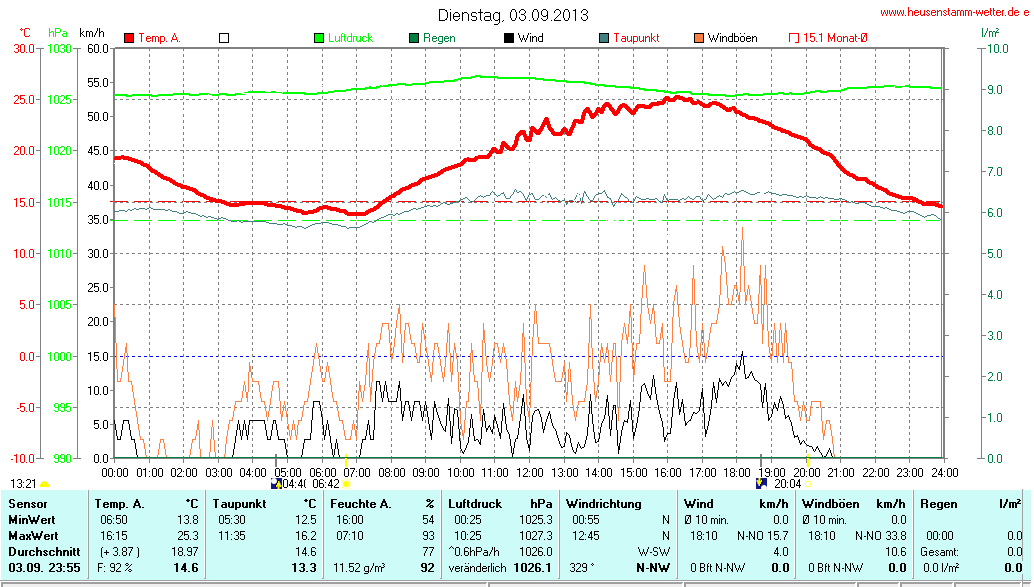Click the orange Windböen legend square

pos(698,38)
